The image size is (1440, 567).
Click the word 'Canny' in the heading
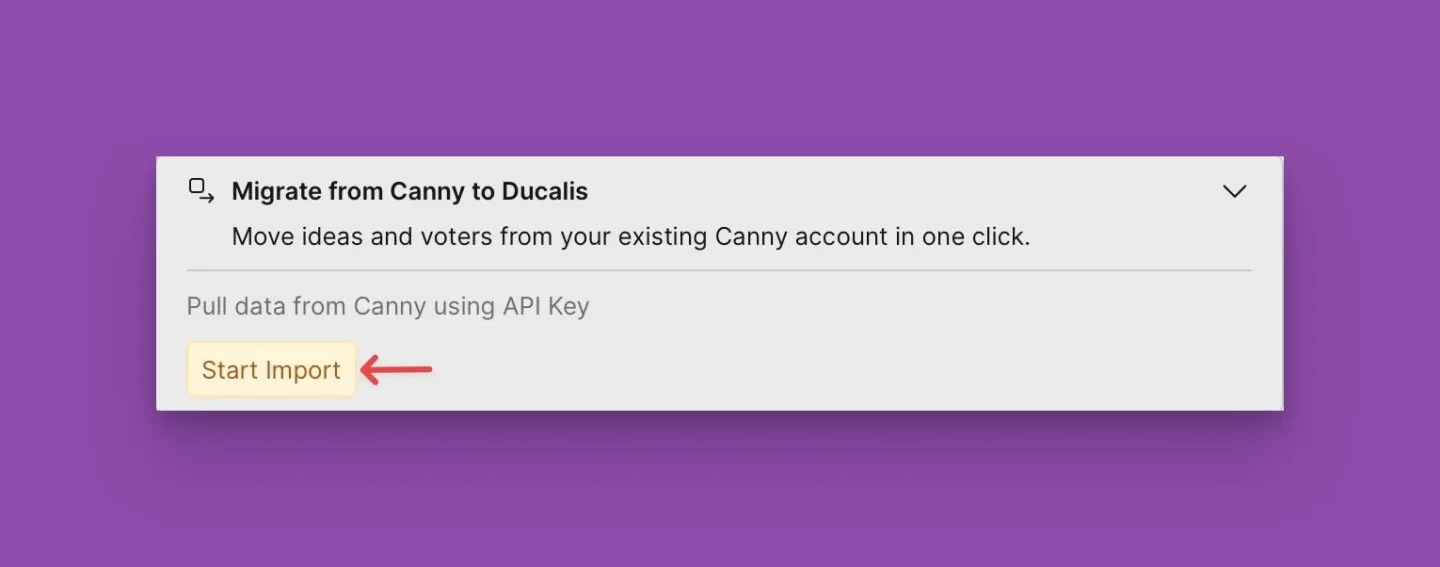point(422,191)
